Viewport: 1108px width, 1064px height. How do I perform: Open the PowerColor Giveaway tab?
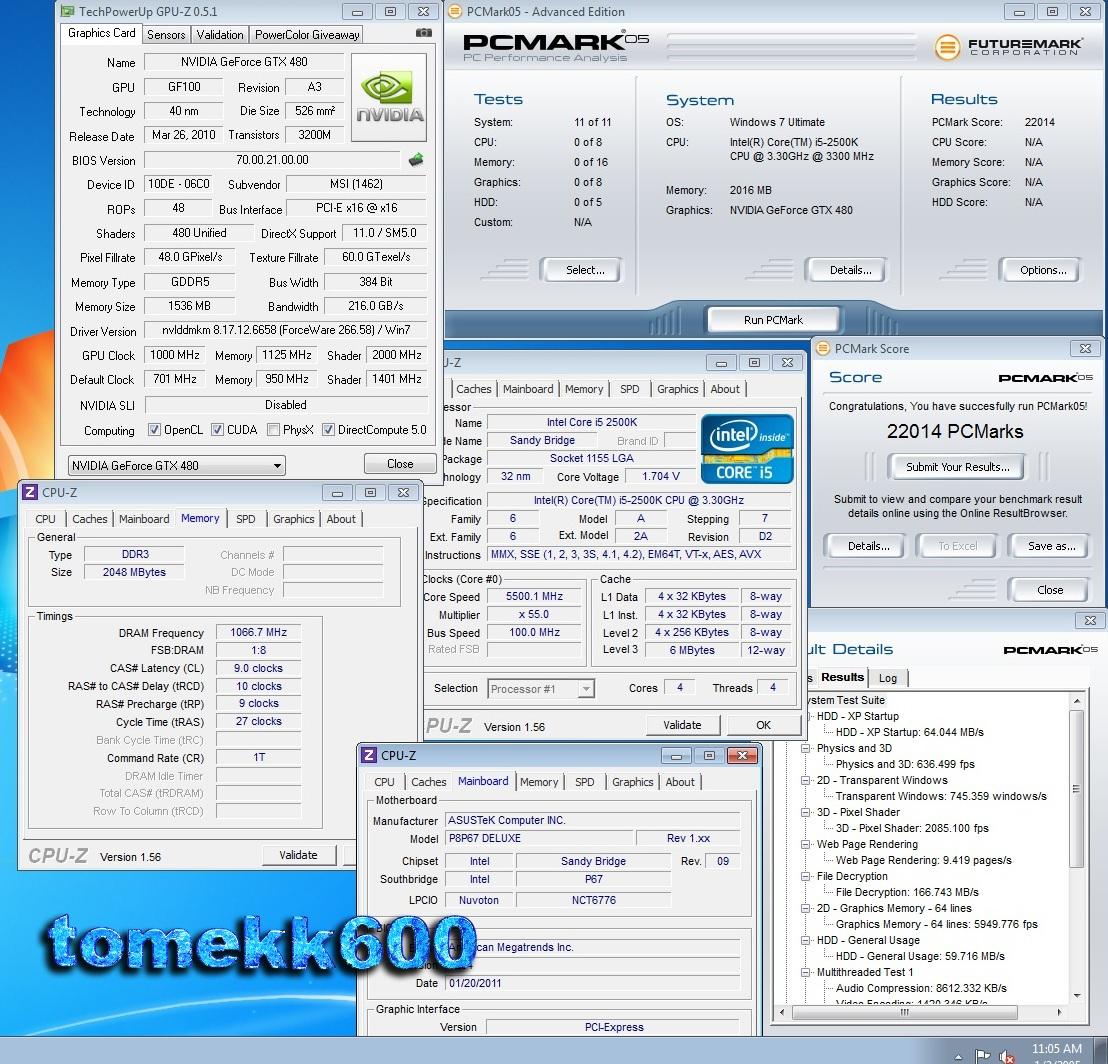click(x=307, y=35)
